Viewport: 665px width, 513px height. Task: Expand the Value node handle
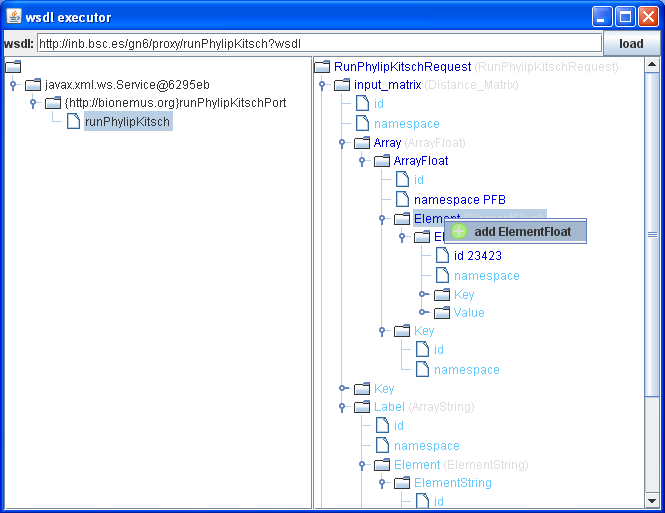tap(423, 313)
